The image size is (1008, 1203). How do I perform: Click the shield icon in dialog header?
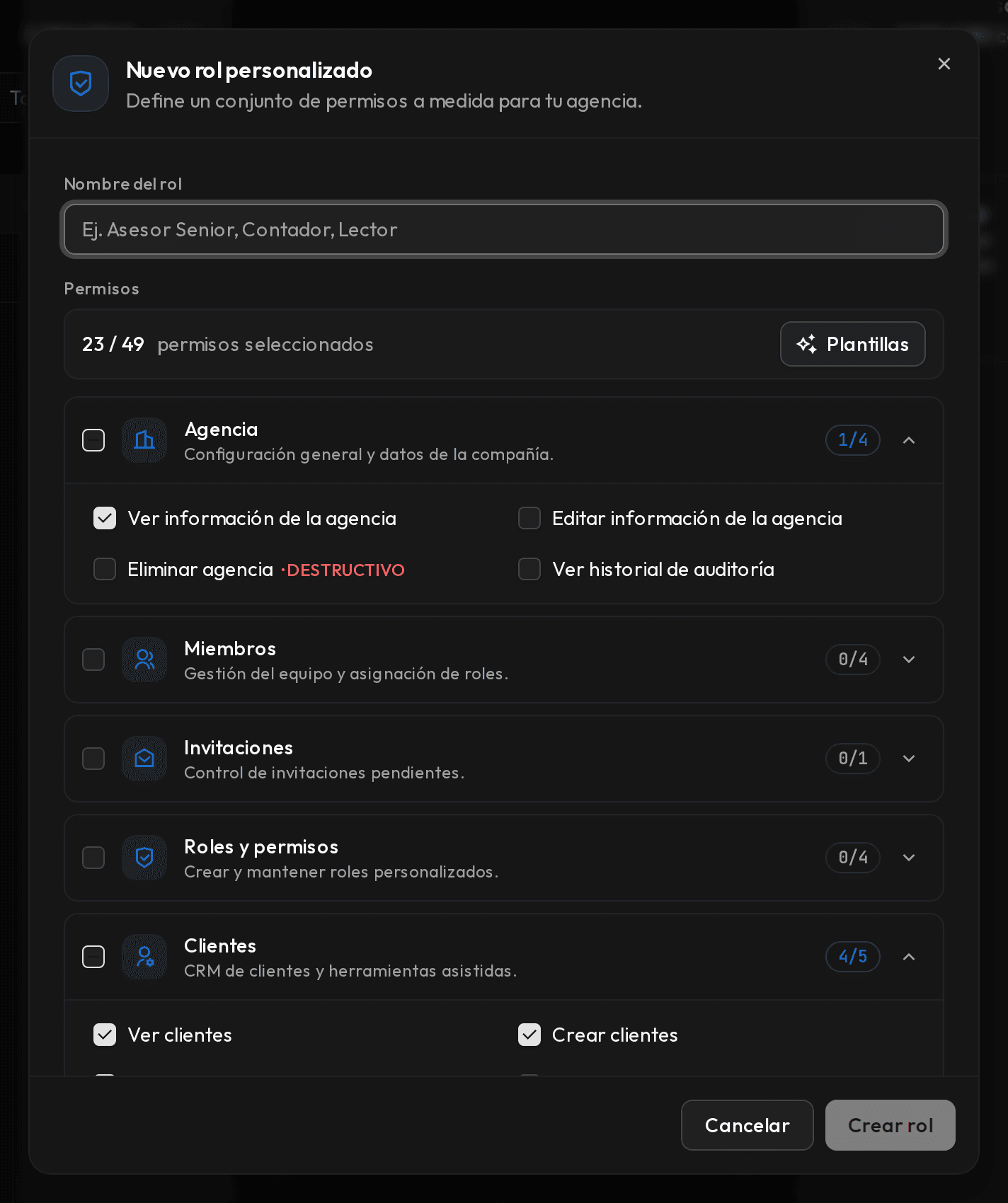point(81,84)
